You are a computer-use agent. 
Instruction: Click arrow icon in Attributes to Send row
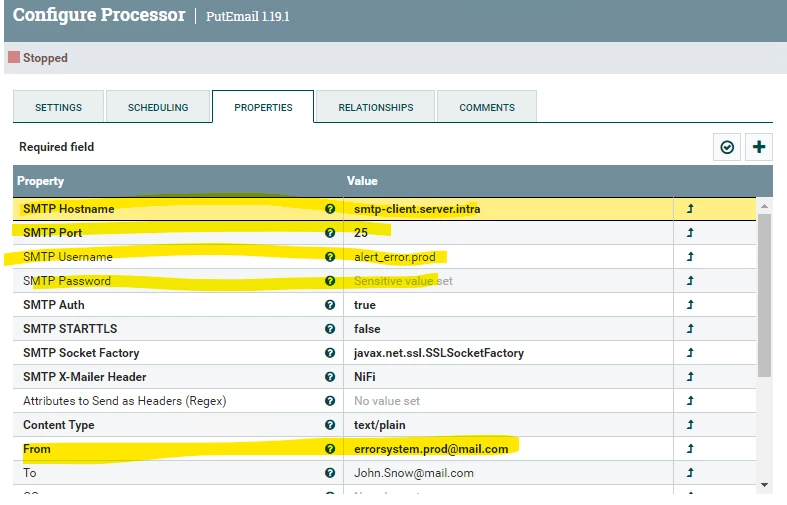(690, 401)
